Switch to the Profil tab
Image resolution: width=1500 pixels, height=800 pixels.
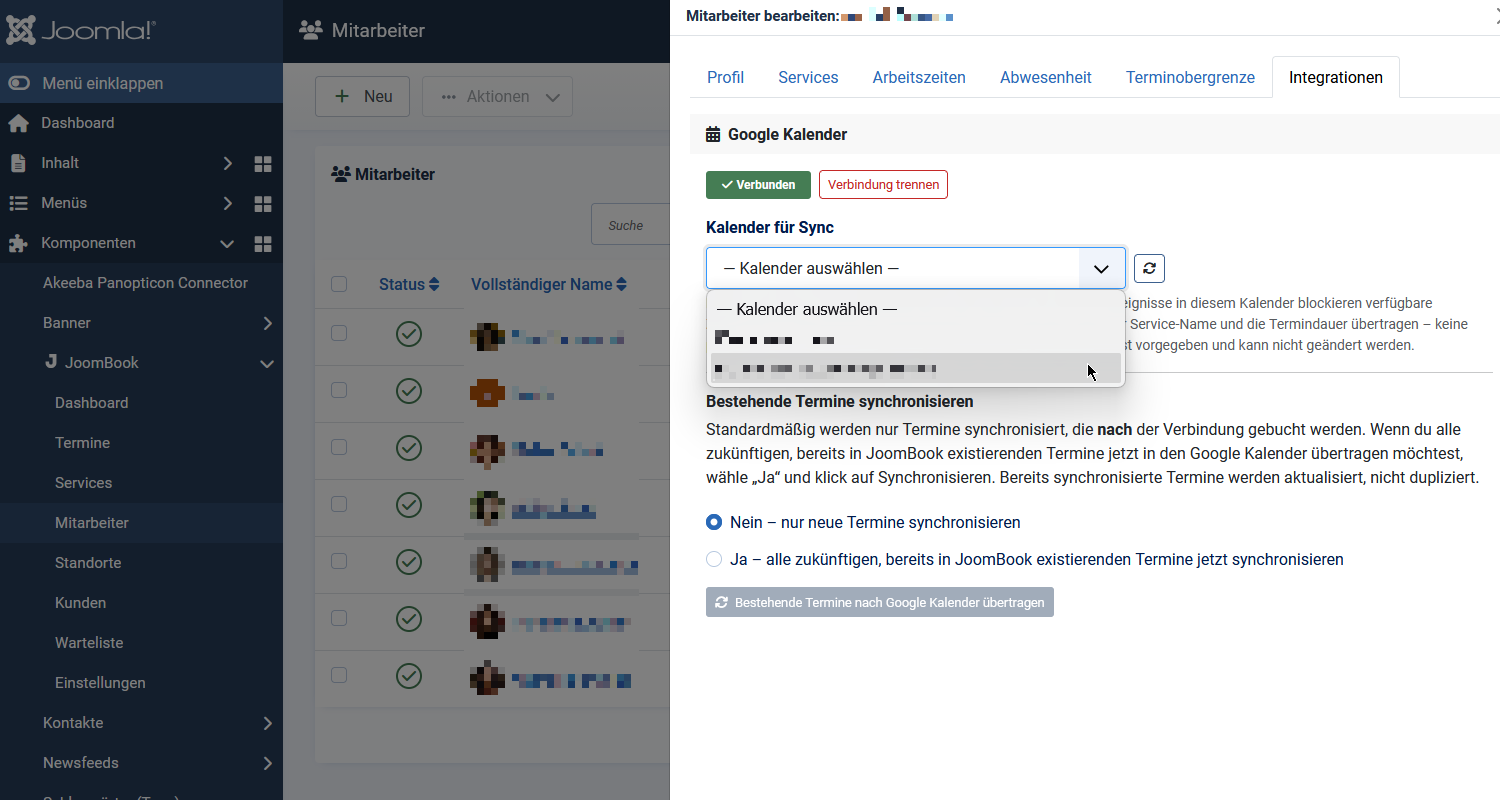tap(725, 77)
